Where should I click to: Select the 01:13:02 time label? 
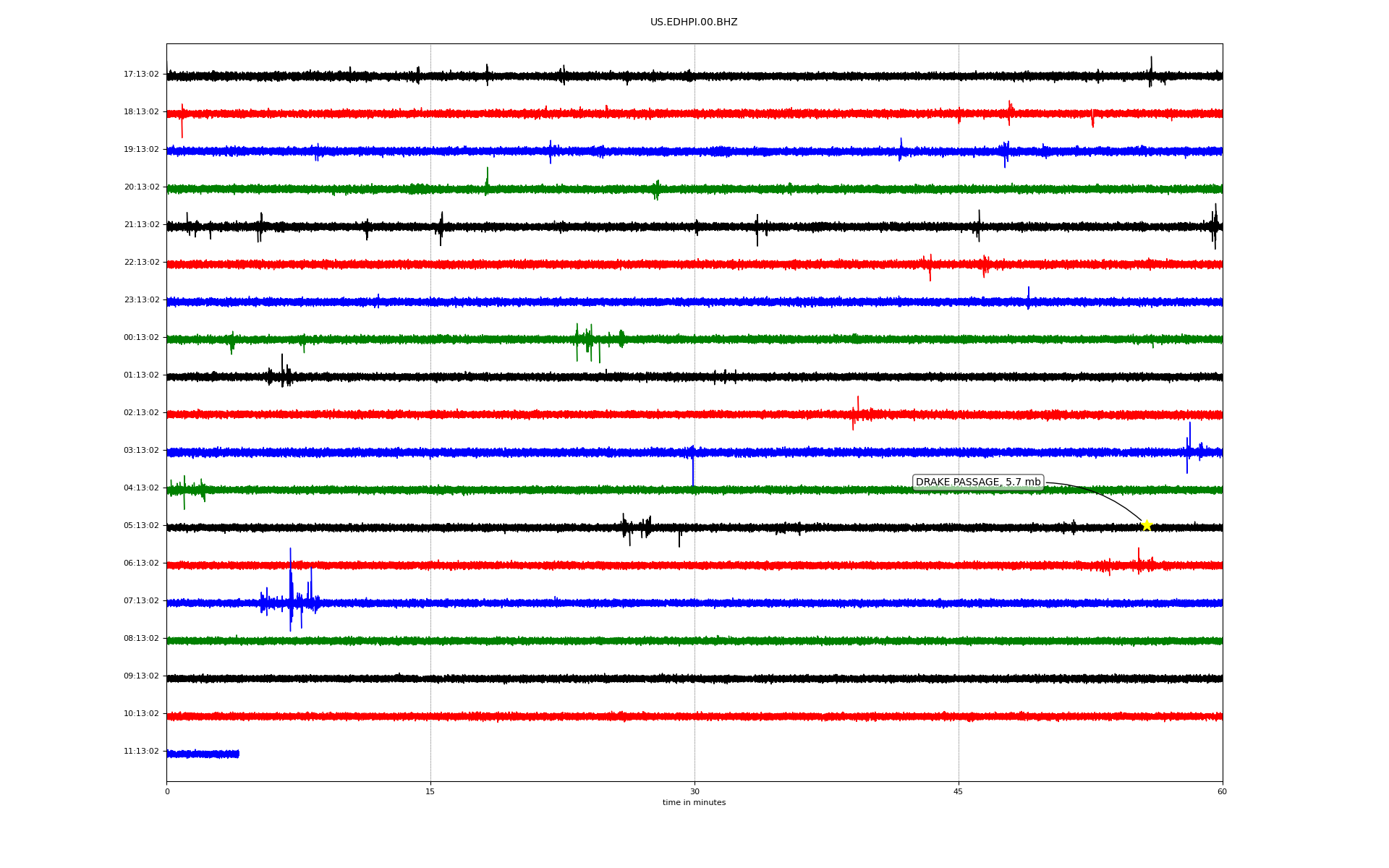141,375
